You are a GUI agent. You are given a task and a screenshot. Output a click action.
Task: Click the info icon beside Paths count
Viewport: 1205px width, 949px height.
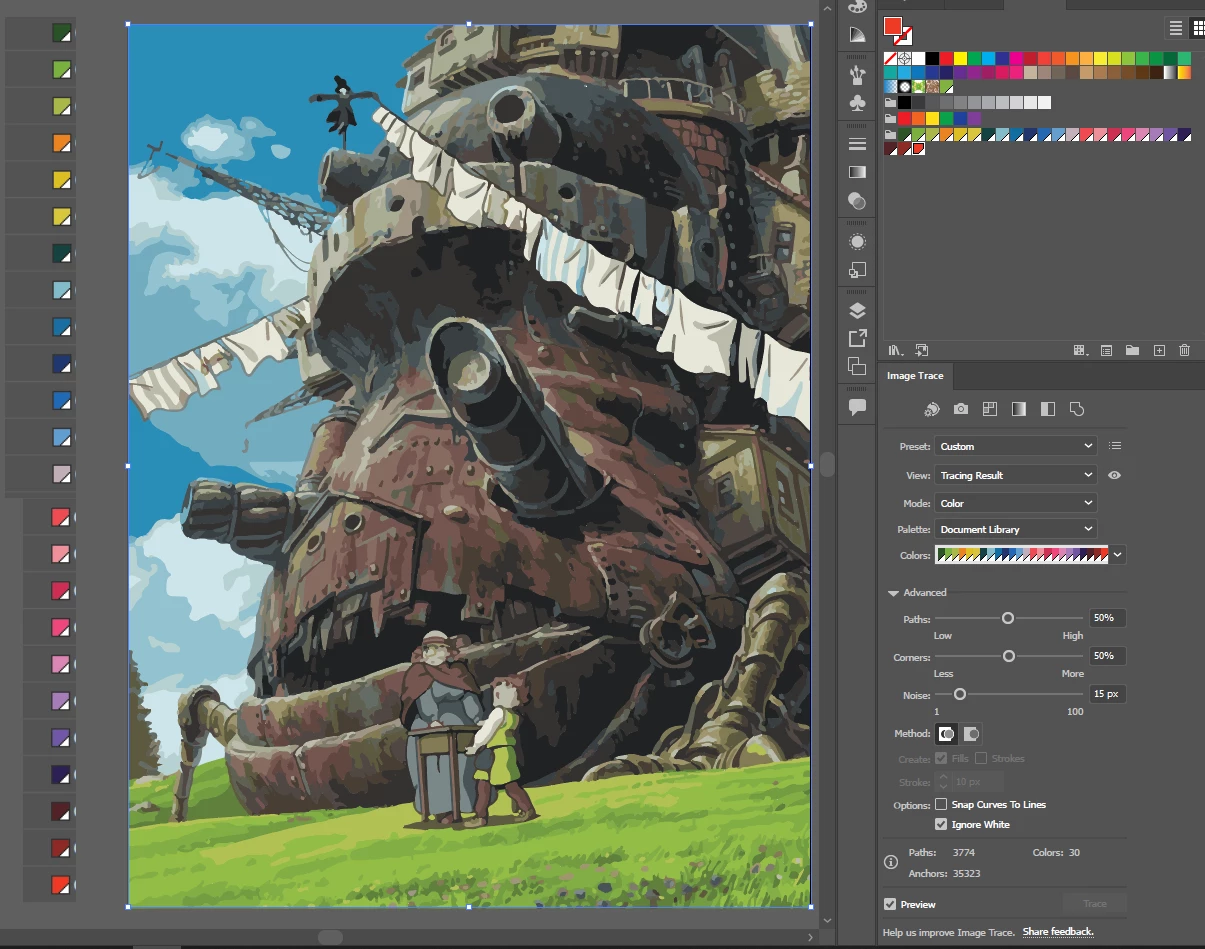pos(891,862)
